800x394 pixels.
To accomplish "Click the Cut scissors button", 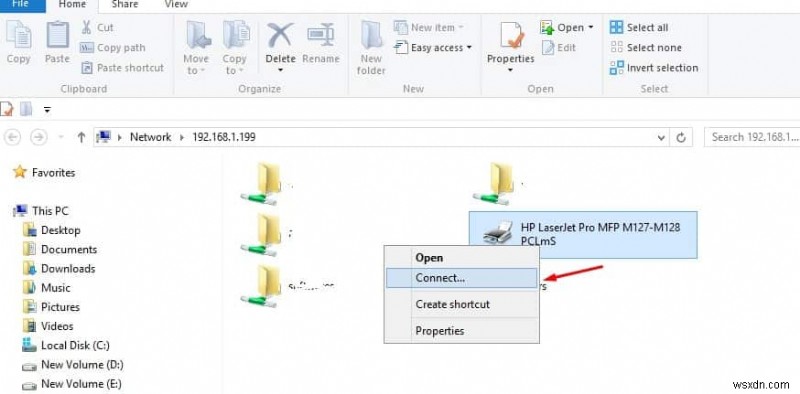I will pyautogui.click(x=97, y=28).
